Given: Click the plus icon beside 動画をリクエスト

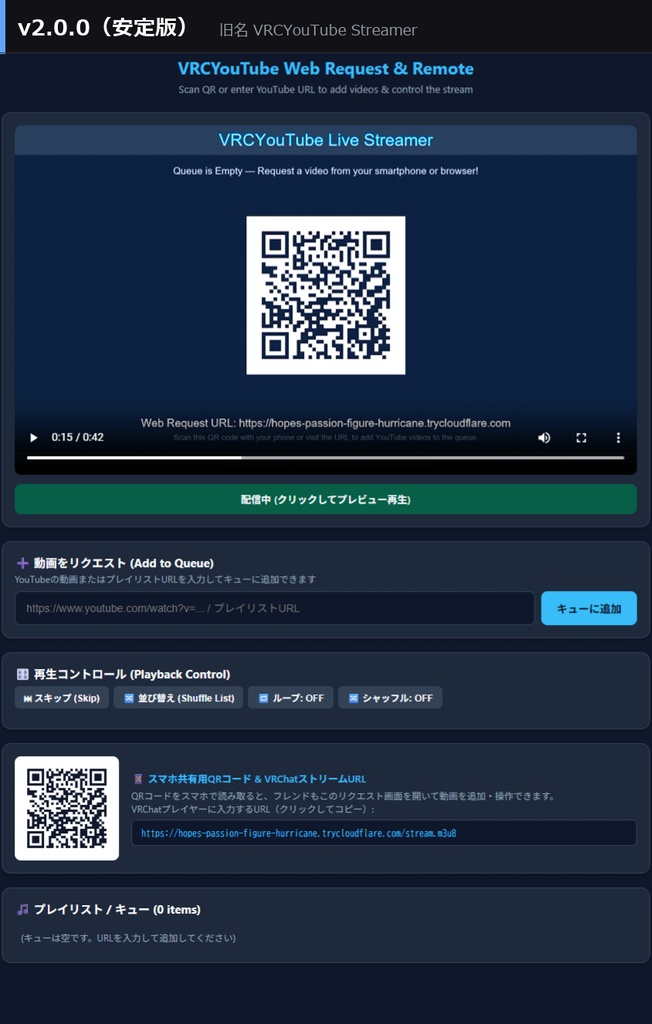Looking at the screenshot, I should coord(22,563).
